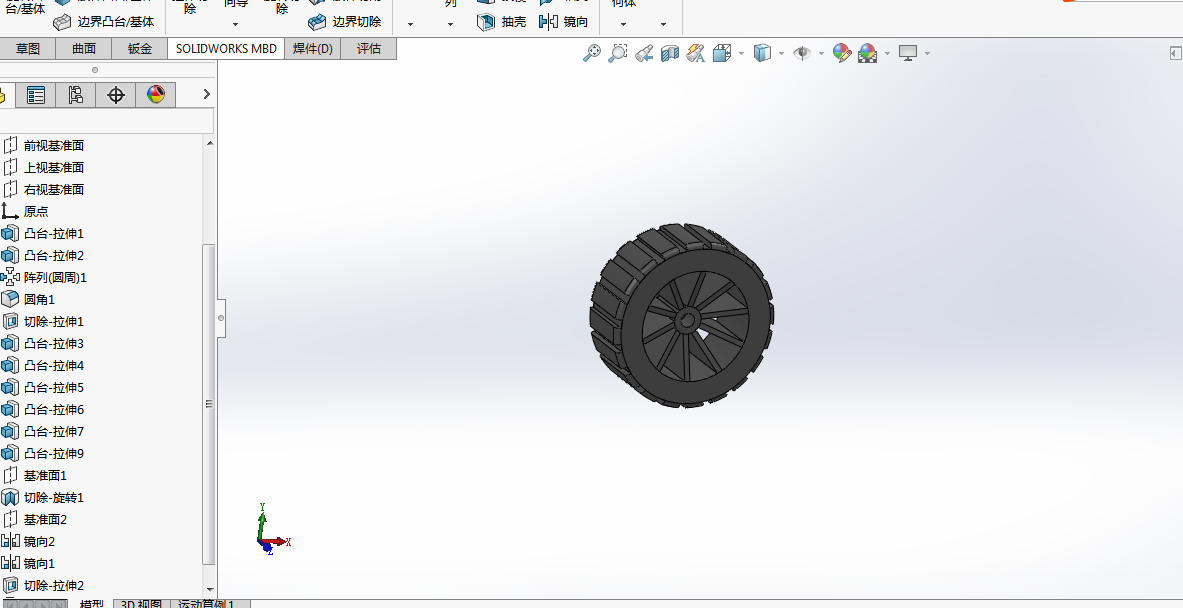1183x608 pixels.
Task: Select feature 凸台-拉伸5
Action: [54, 388]
